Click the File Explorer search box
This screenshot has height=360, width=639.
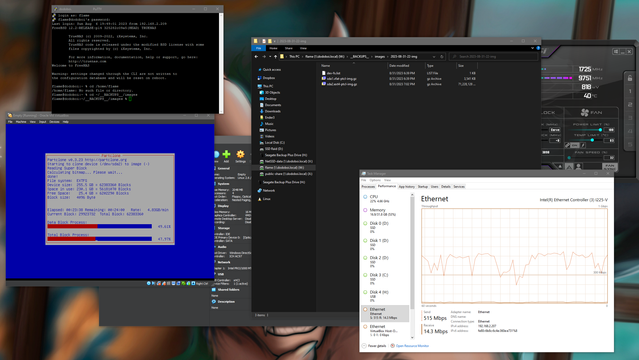(494, 57)
